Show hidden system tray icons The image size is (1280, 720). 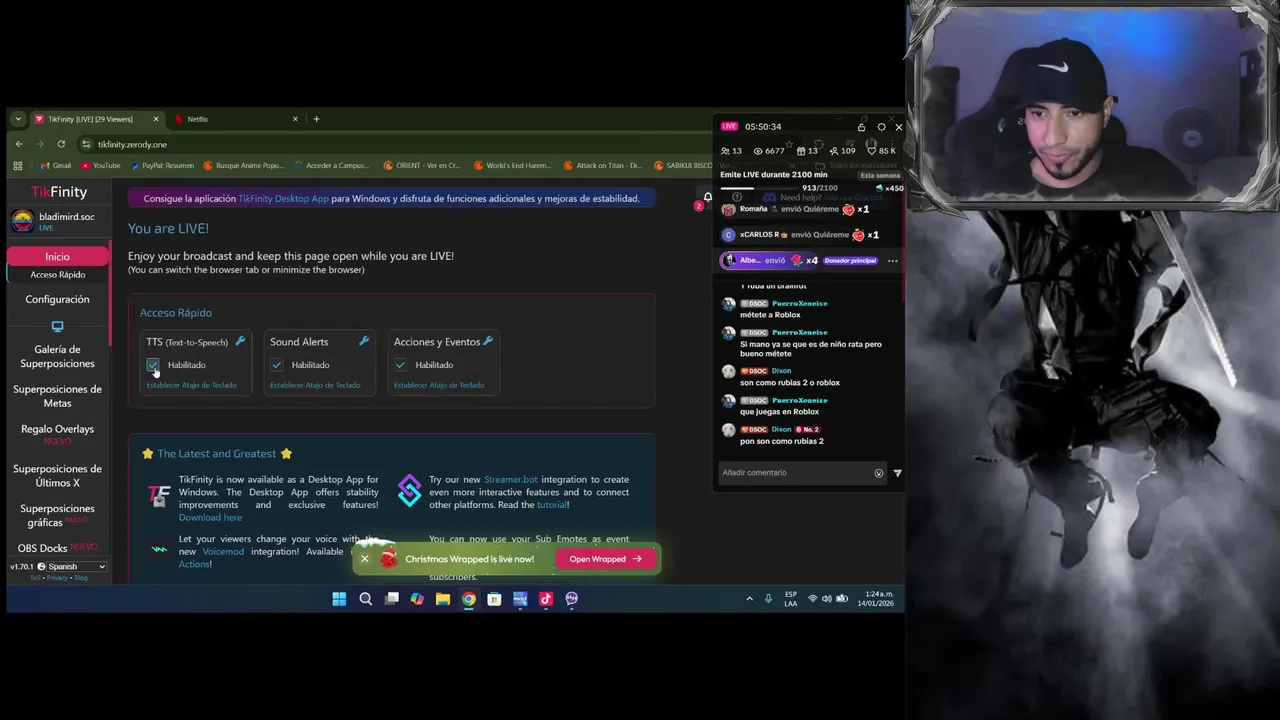749,599
